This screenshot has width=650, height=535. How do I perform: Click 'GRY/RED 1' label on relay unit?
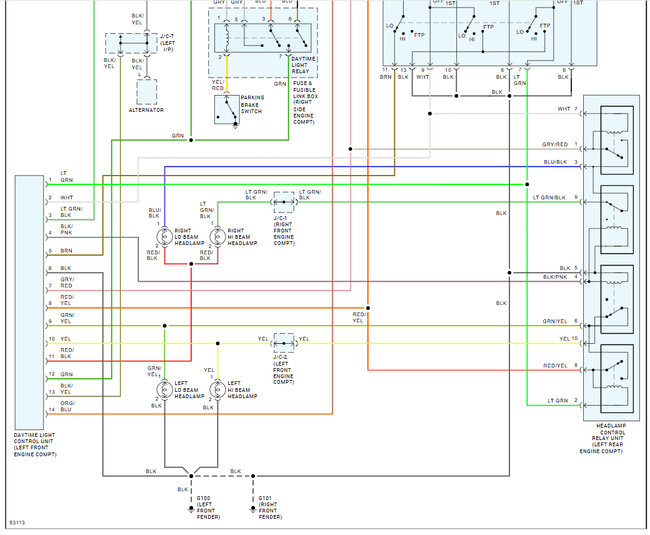[560, 144]
